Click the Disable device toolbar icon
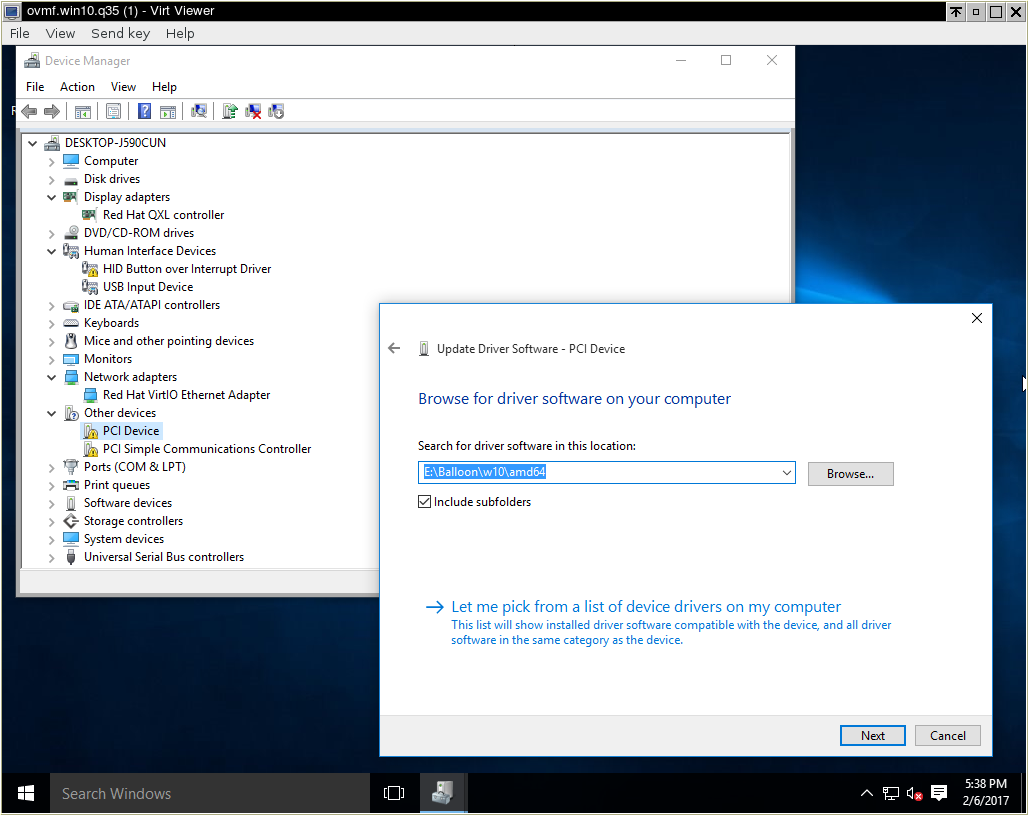 coord(276,111)
